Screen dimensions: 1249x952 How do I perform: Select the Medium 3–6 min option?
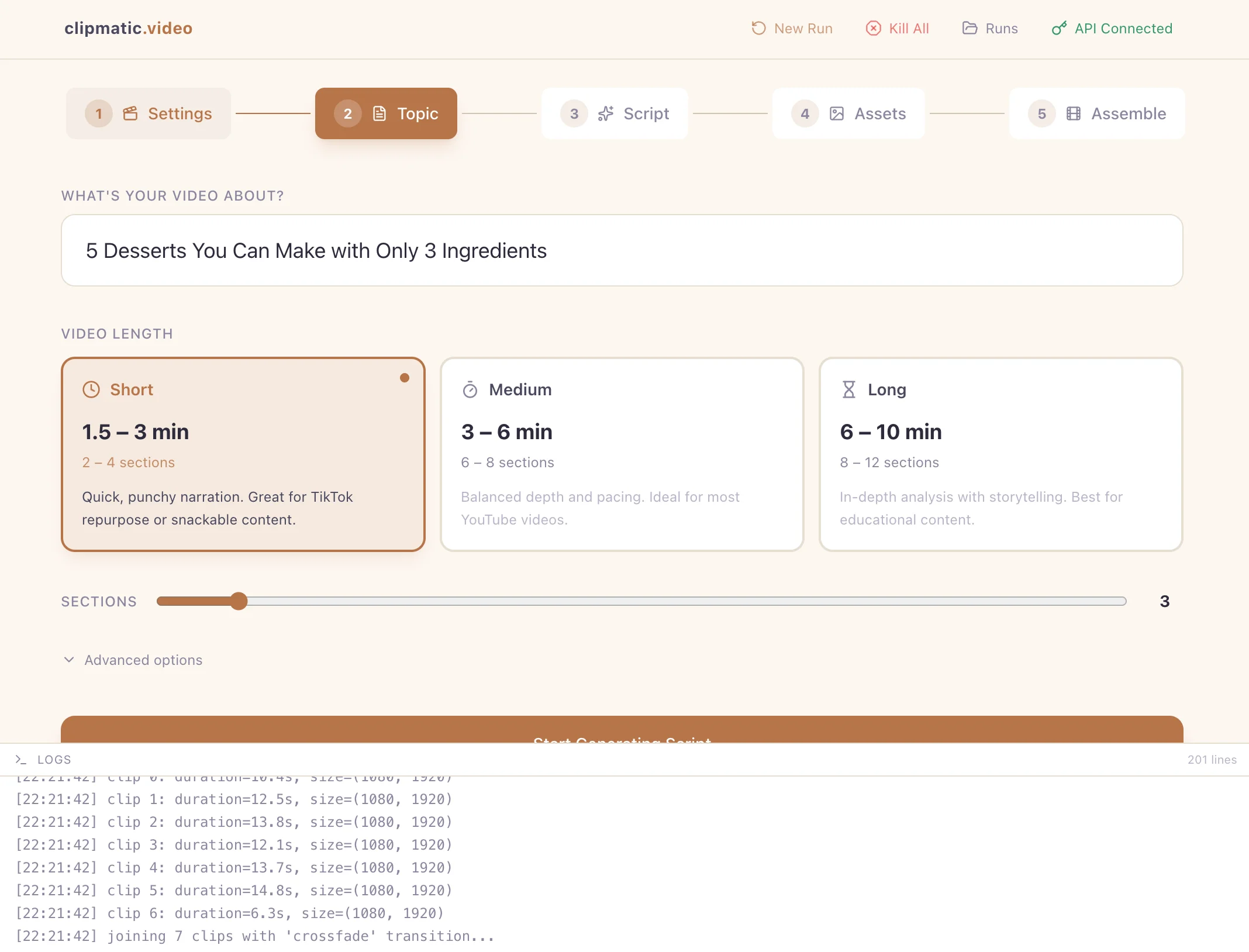pos(622,454)
